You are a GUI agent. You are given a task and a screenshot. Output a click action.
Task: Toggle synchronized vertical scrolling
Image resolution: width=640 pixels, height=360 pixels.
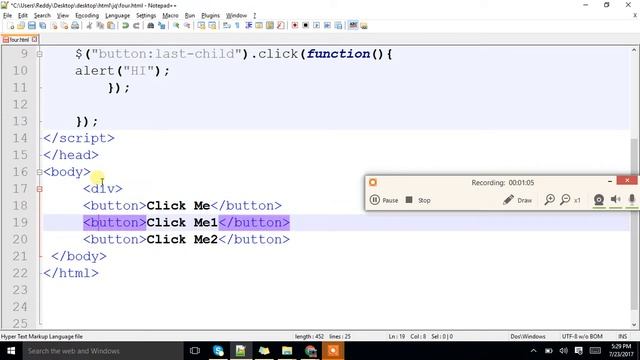tap(201, 26)
